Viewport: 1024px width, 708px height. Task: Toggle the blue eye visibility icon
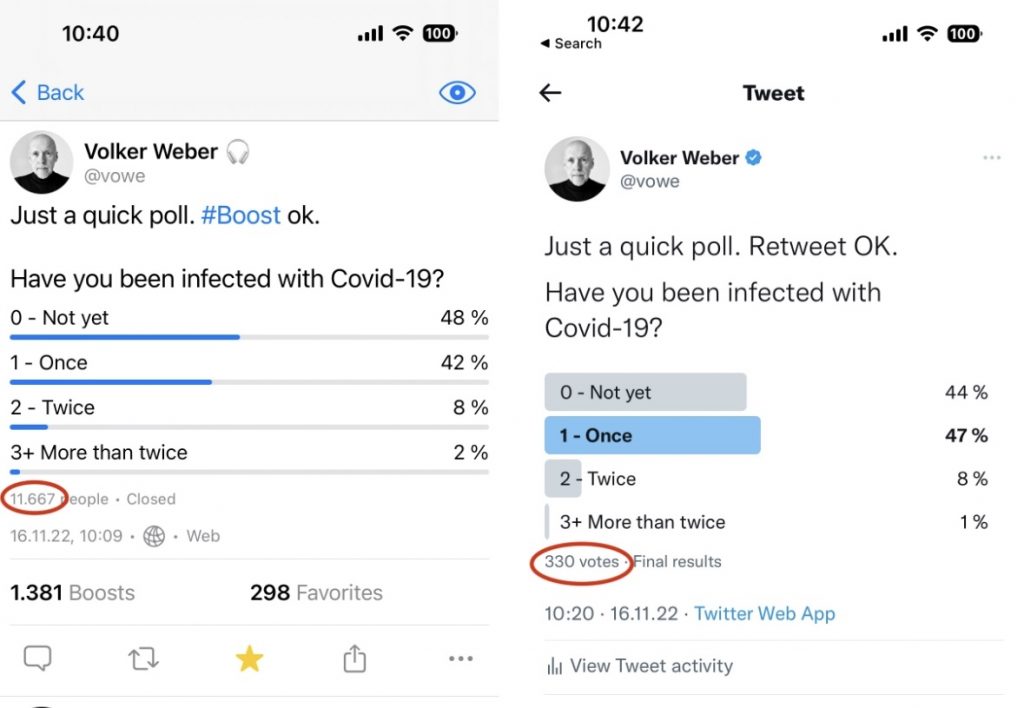[x=457, y=93]
